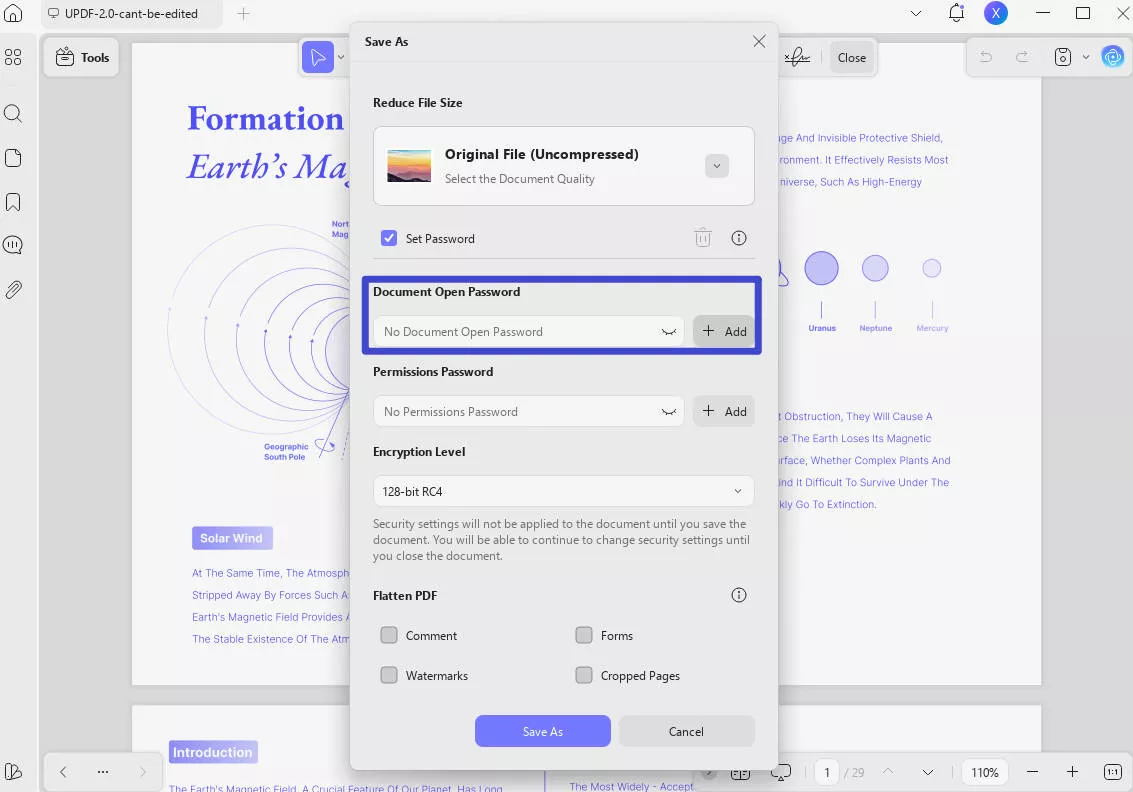Open the notification bell icon
The height and width of the screenshot is (792, 1133).
pyautogui.click(x=956, y=13)
